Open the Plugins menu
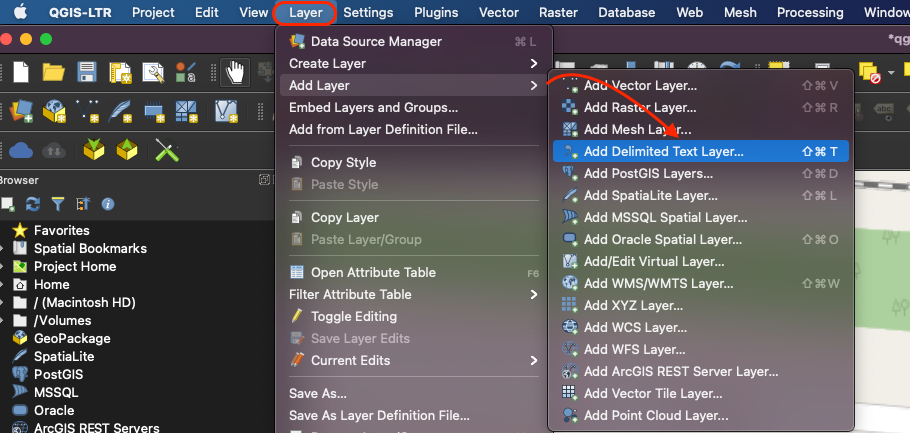 coord(436,12)
